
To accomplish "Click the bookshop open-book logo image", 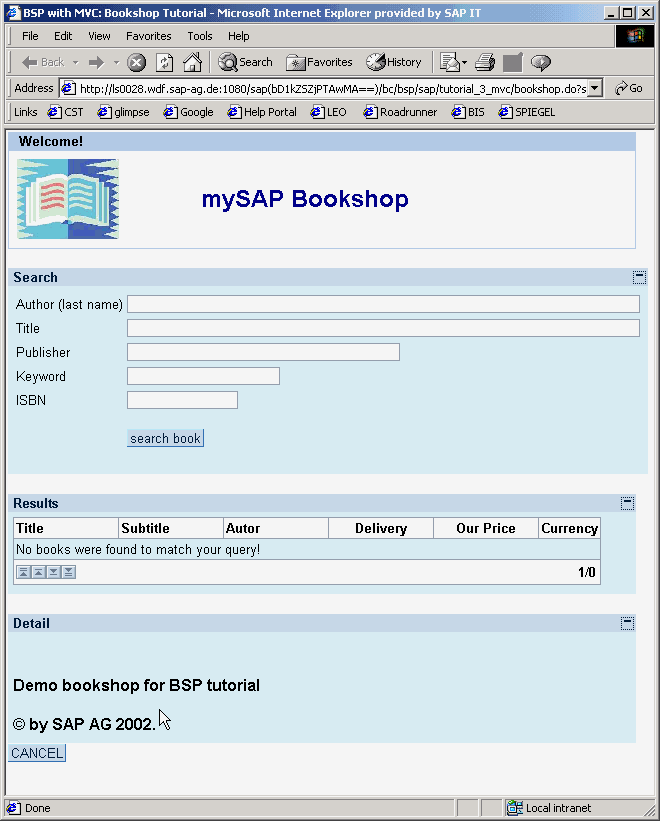I will click(x=68, y=199).
